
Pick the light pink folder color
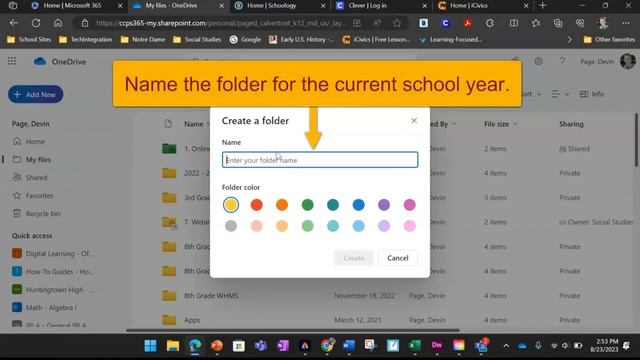coord(409,226)
